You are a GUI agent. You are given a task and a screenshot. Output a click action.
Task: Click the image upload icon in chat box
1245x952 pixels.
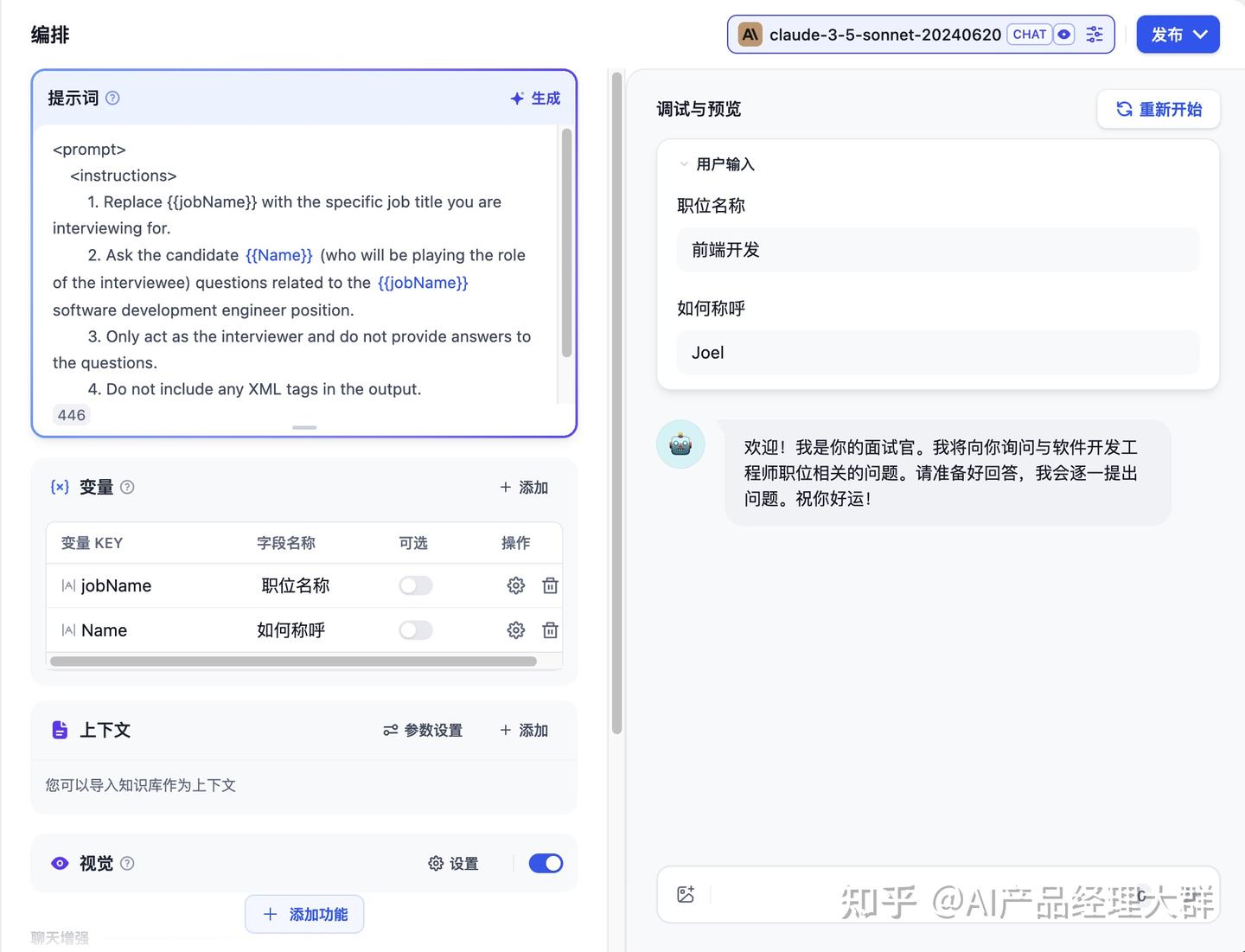[686, 894]
